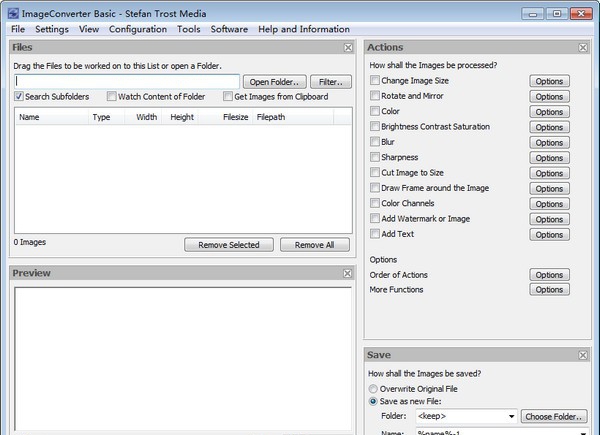Open the Help and Information menu
Image resolution: width=600 pixels, height=435 pixels.
tap(303, 29)
